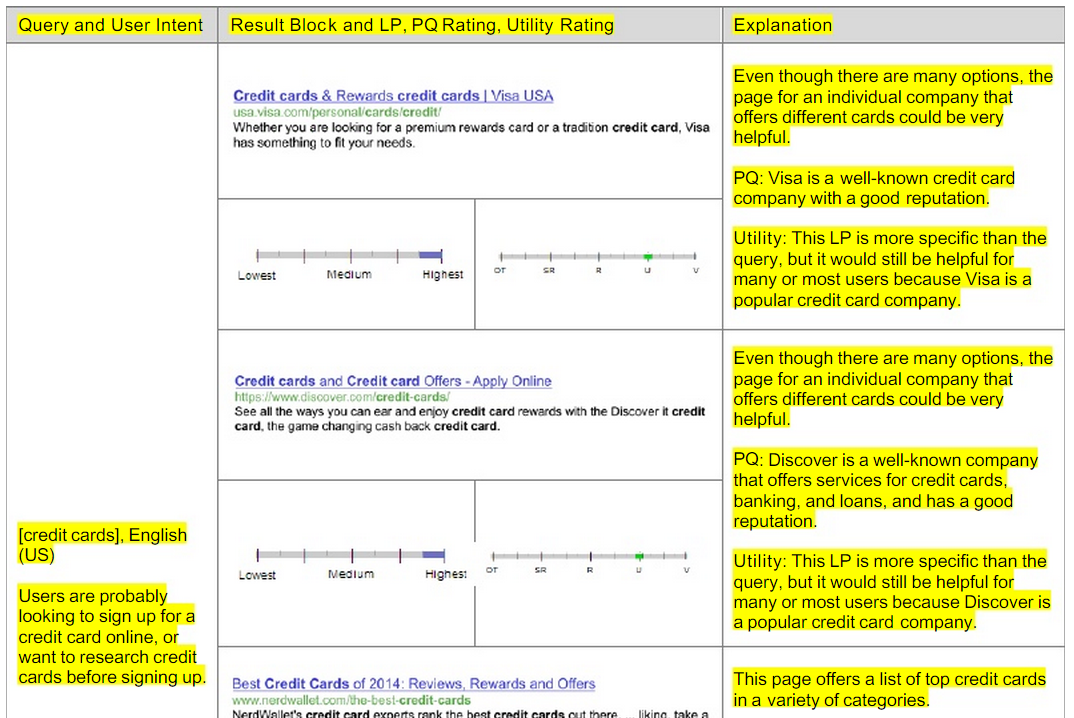Click 'PQ: Visa is a well-known' explanation
The image size is (1074, 718).
point(874,188)
